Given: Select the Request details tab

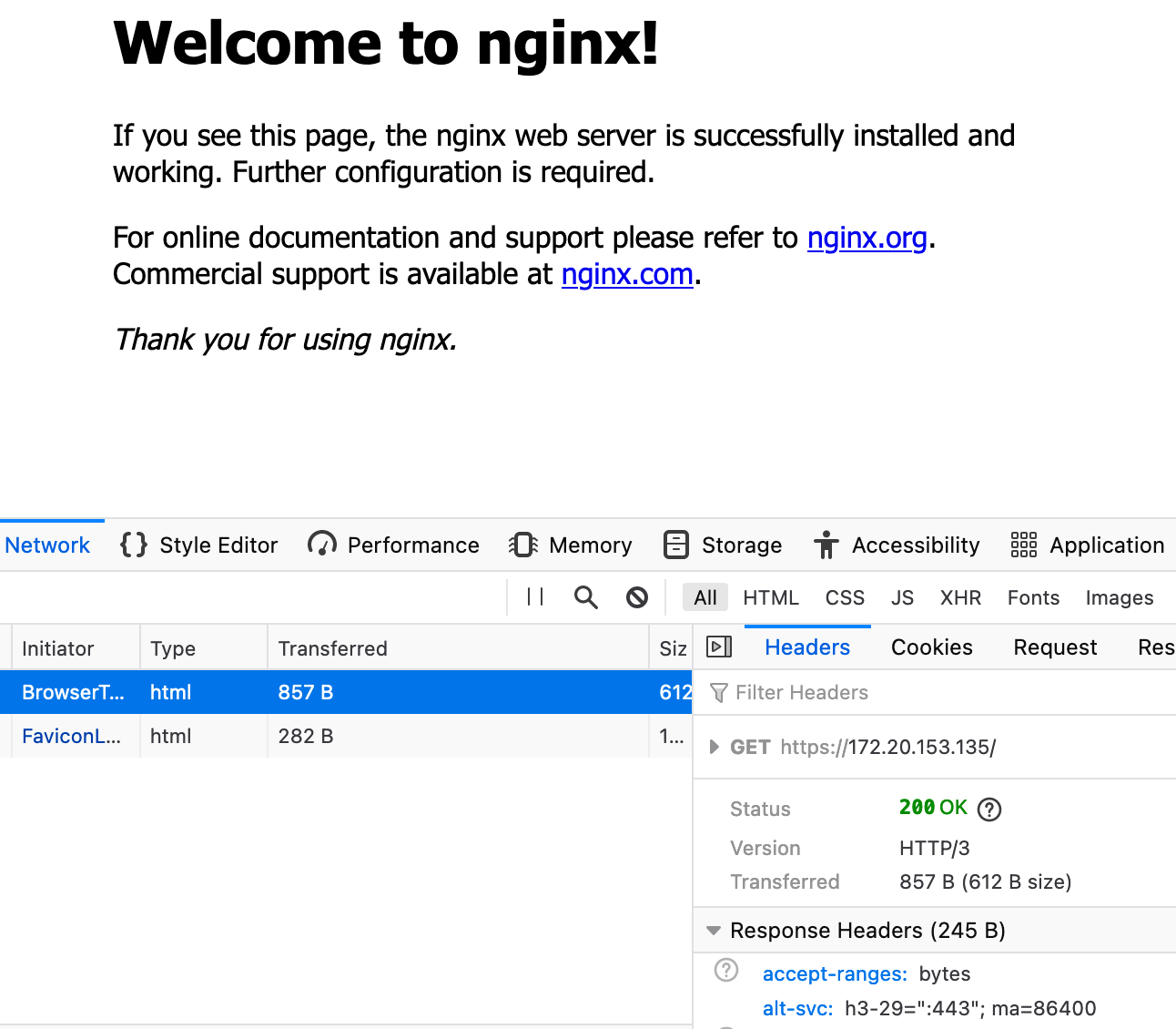Looking at the screenshot, I should [1056, 647].
